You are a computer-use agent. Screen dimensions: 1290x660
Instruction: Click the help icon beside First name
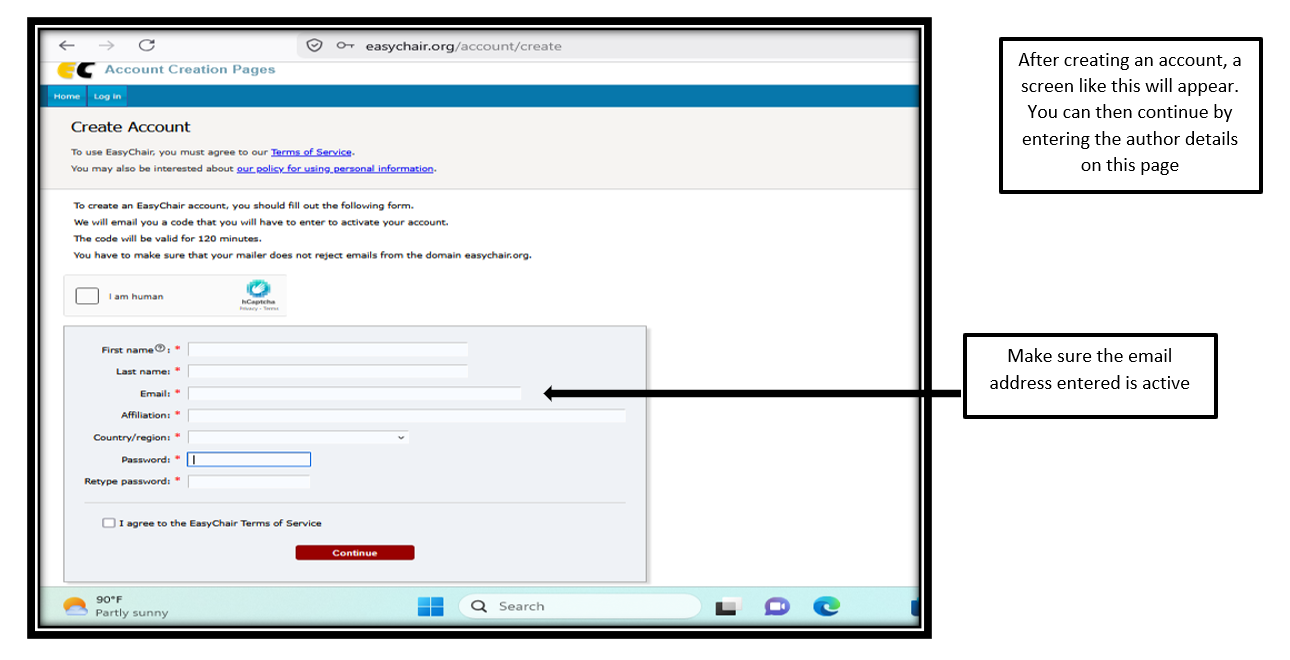click(x=160, y=348)
